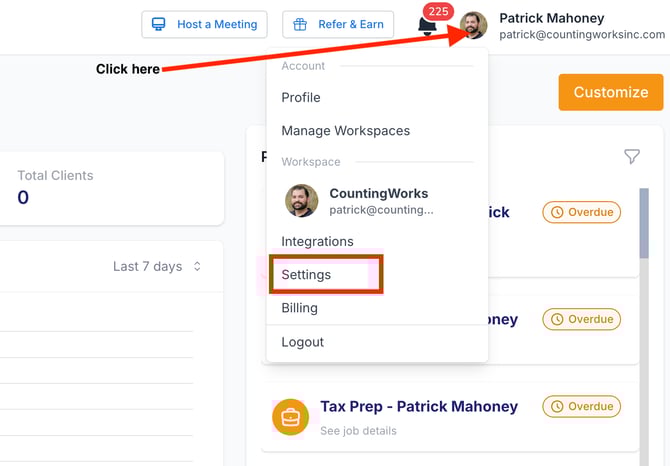Click the Tax Prep briefcase icon

pyautogui.click(x=290, y=417)
